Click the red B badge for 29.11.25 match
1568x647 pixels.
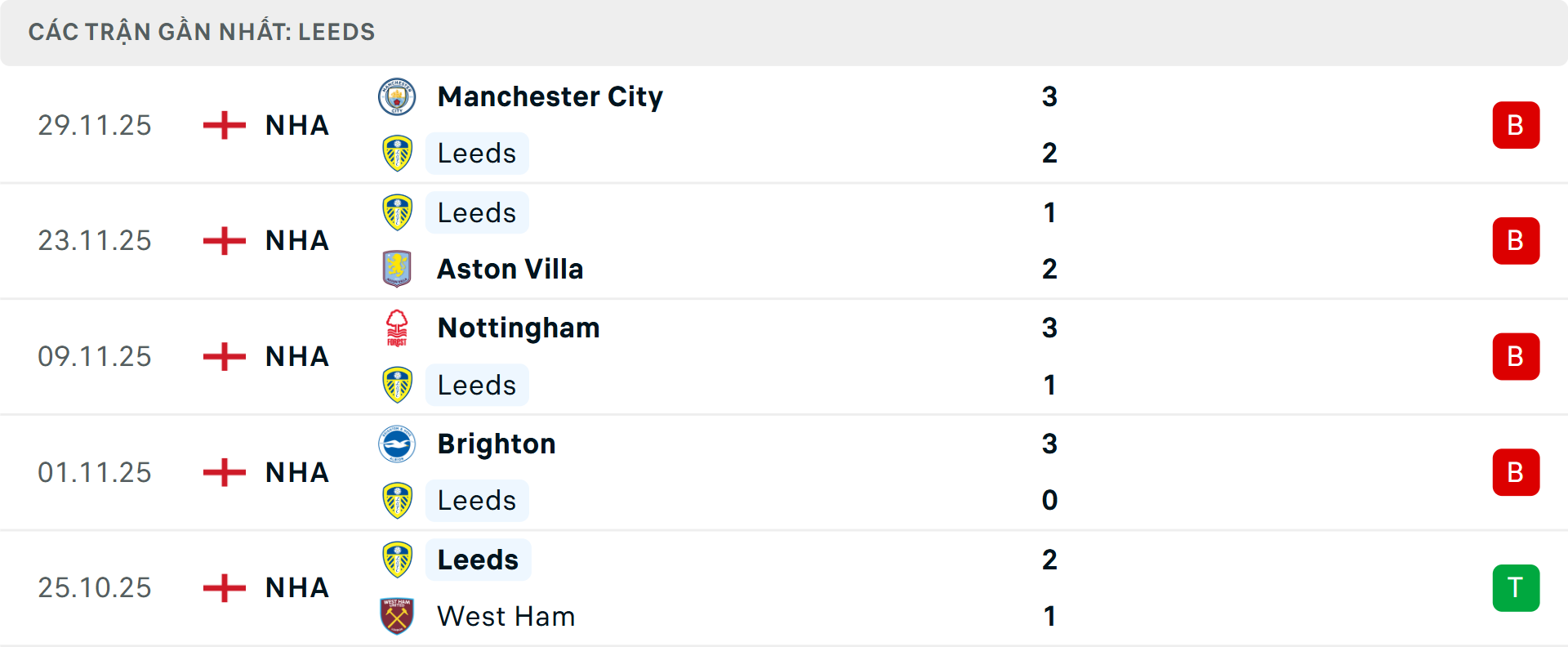[1516, 125]
